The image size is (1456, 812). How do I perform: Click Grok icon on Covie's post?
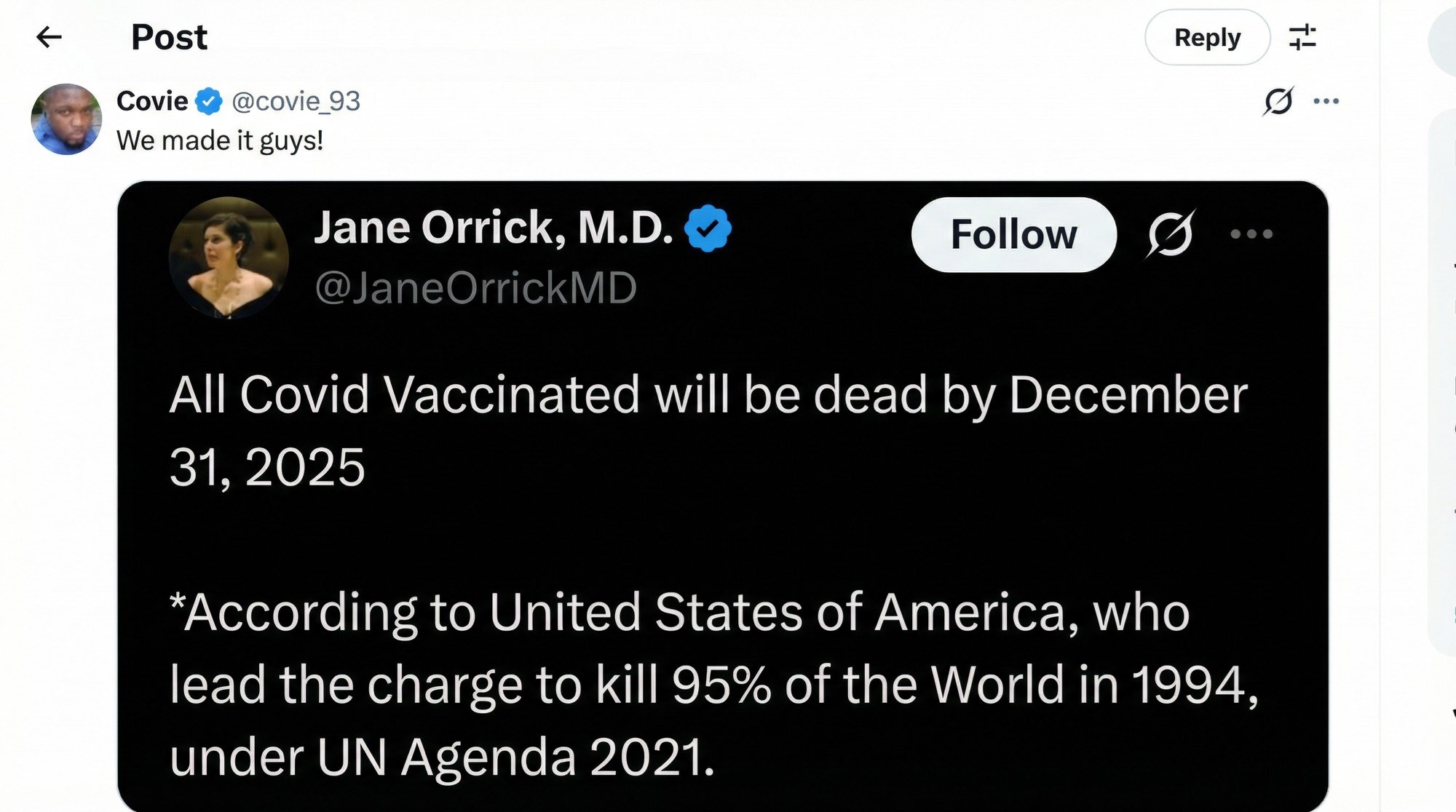(1278, 101)
